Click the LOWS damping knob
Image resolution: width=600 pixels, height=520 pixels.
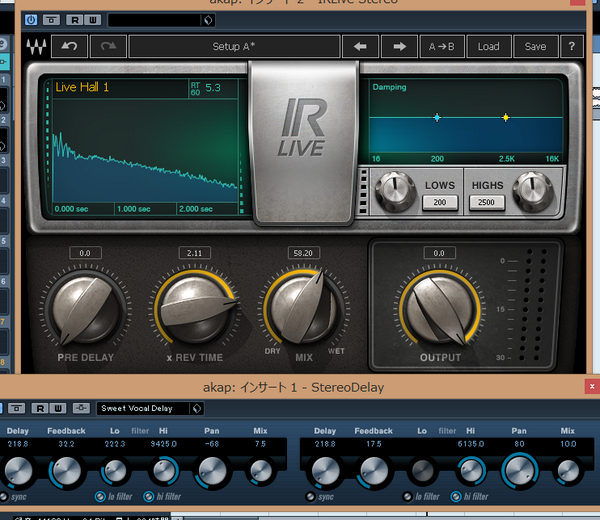(395, 191)
